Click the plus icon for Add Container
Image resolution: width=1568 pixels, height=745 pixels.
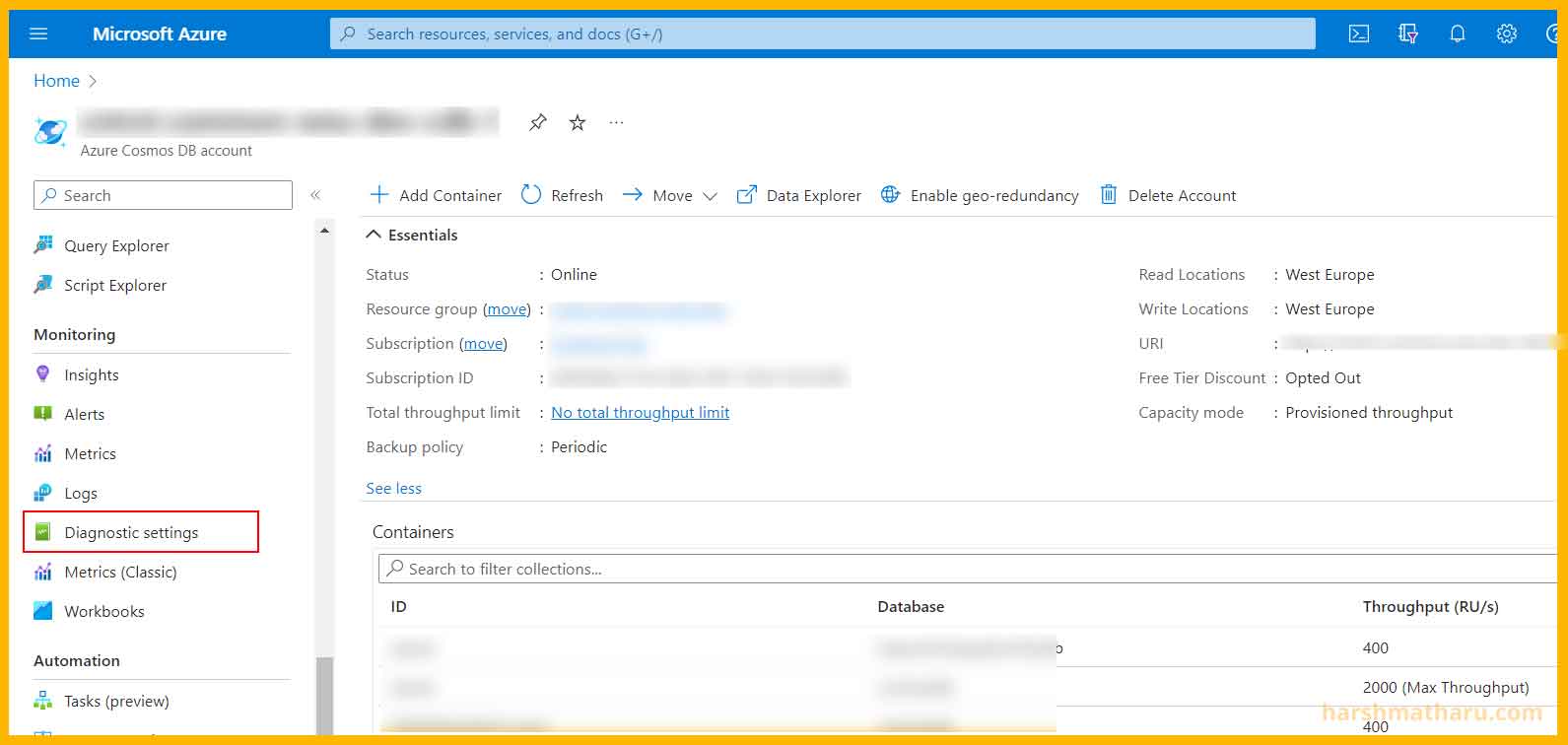[379, 195]
